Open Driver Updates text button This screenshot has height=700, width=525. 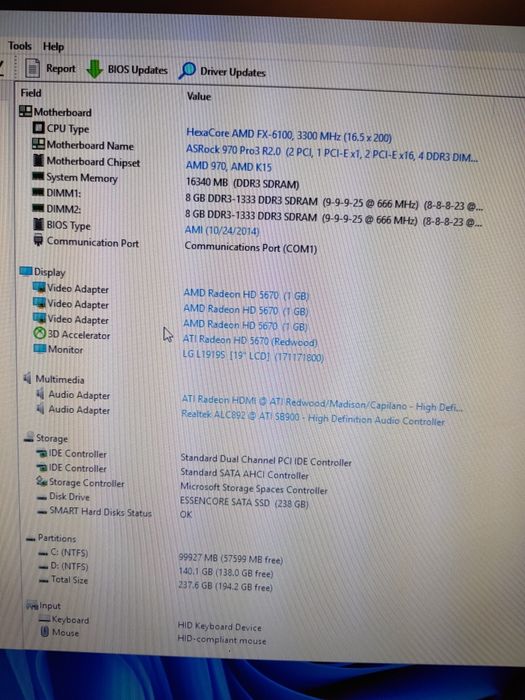[233, 72]
